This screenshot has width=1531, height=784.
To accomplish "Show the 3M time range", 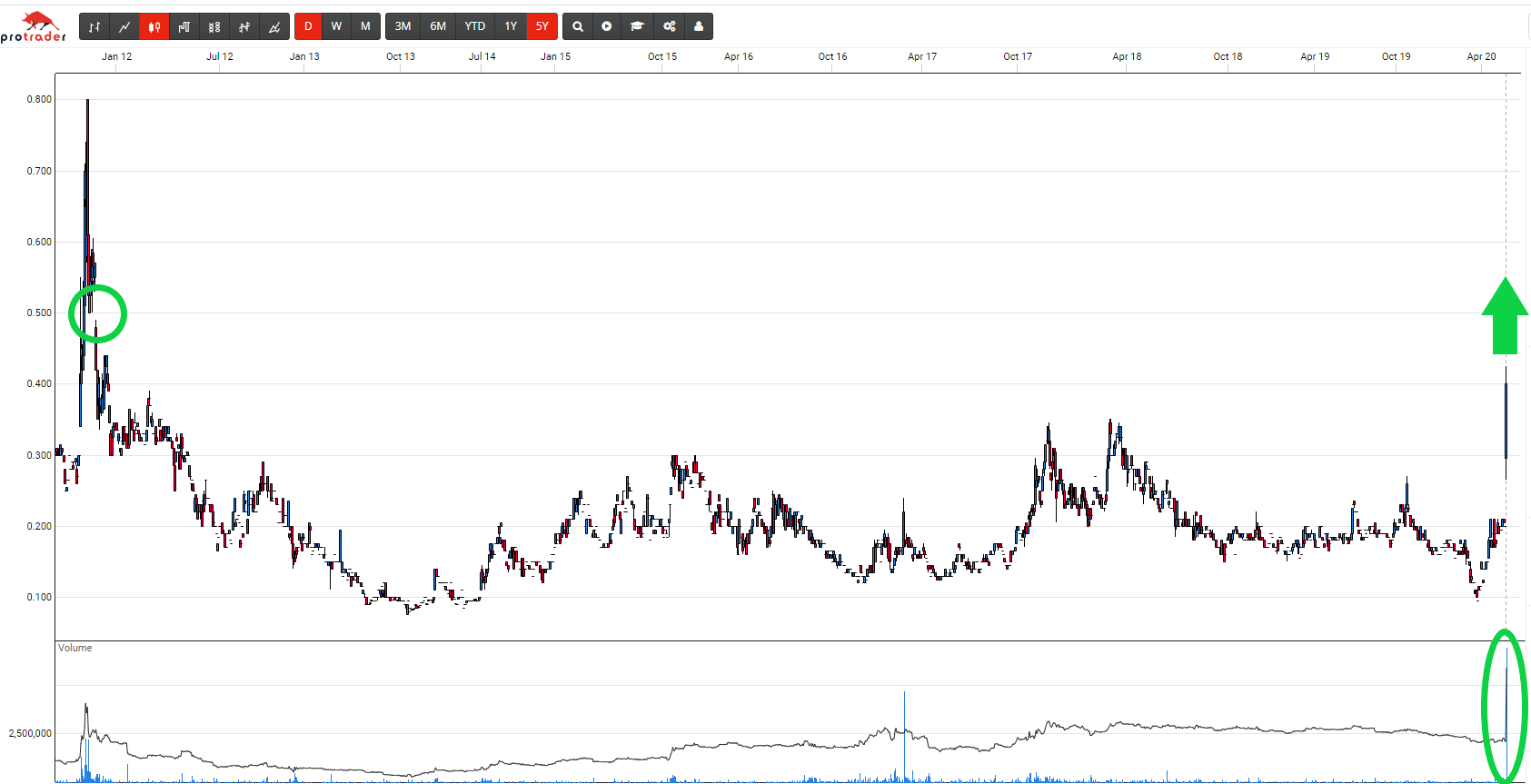I will 403,26.
